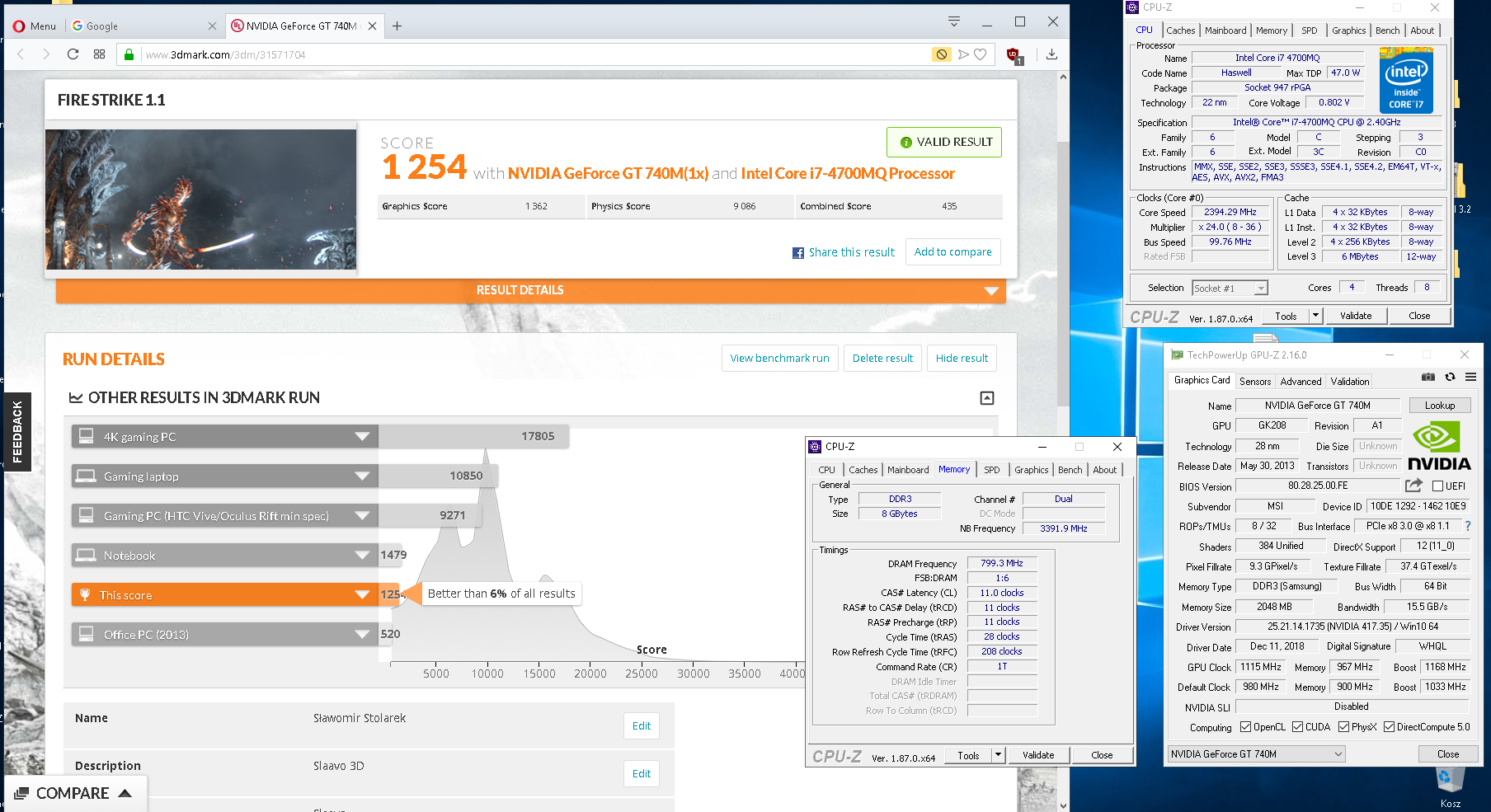Open Opera tab menu icon
The height and width of the screenshot is (812, 1491).
pyautogui.click(x=954, y=21)
